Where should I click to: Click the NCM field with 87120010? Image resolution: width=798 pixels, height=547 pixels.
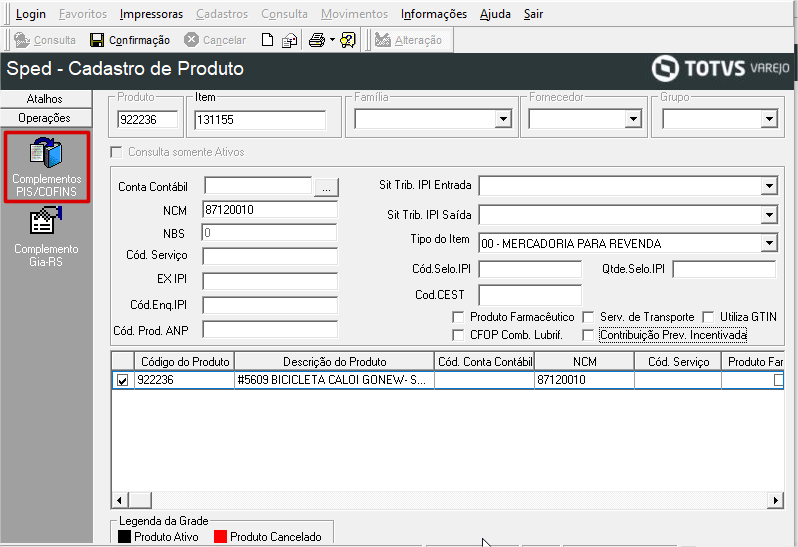(270, 210)
